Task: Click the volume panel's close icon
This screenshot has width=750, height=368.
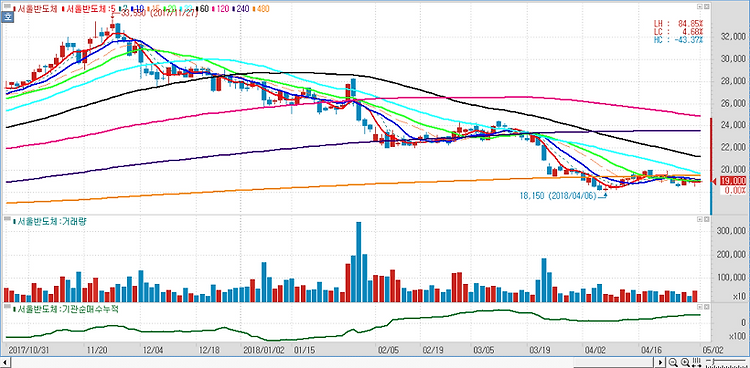Action: tap(706, 219)
